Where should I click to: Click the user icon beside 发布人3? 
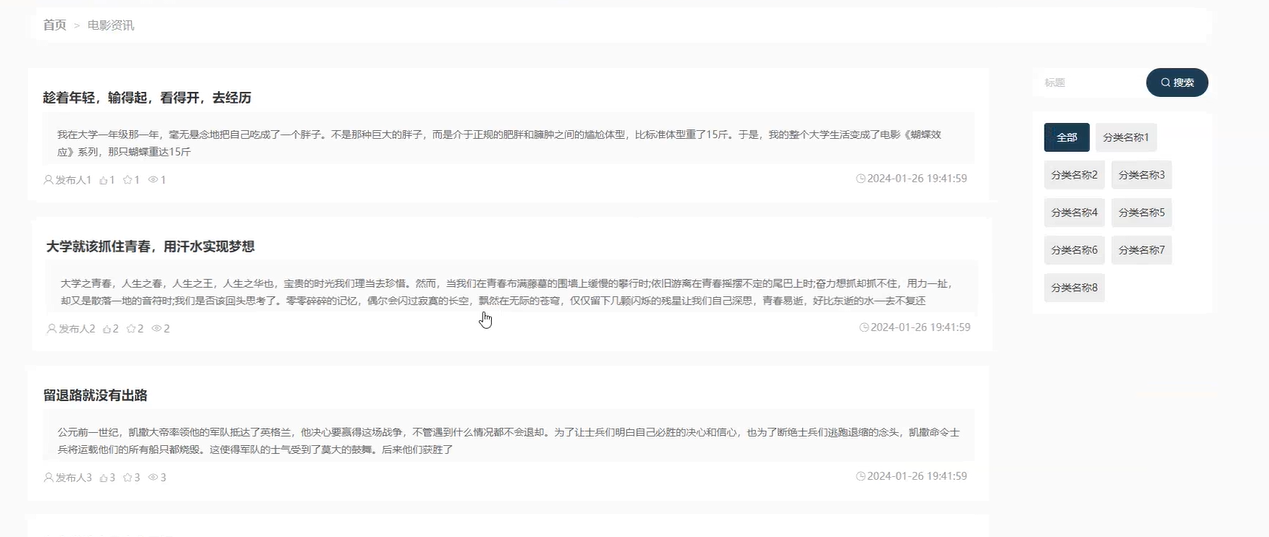coord(49,478)
